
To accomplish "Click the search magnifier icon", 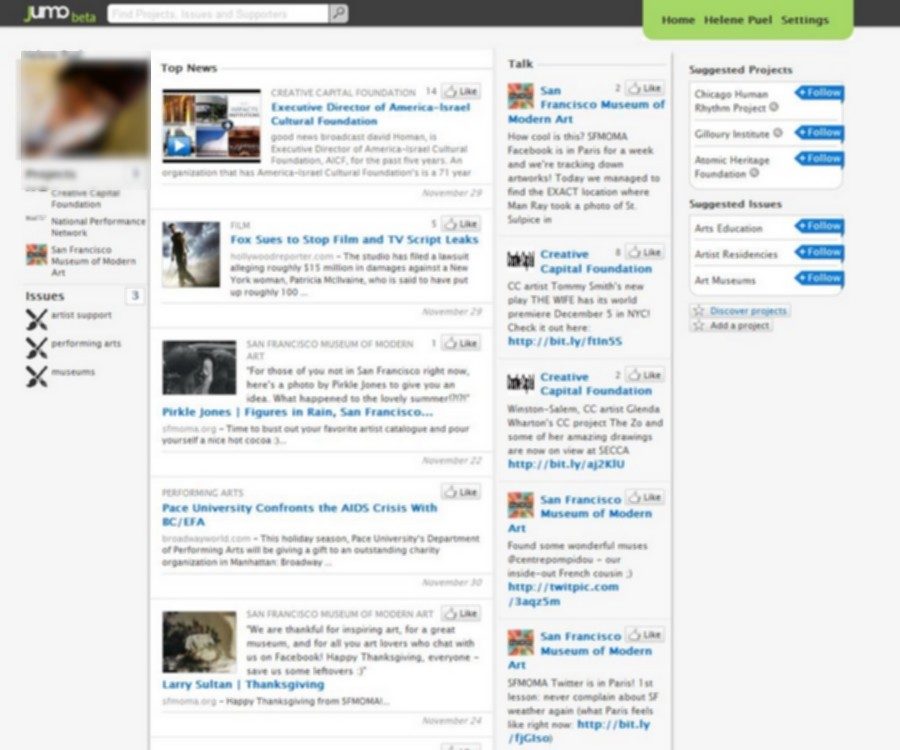I will coord(339,14).
